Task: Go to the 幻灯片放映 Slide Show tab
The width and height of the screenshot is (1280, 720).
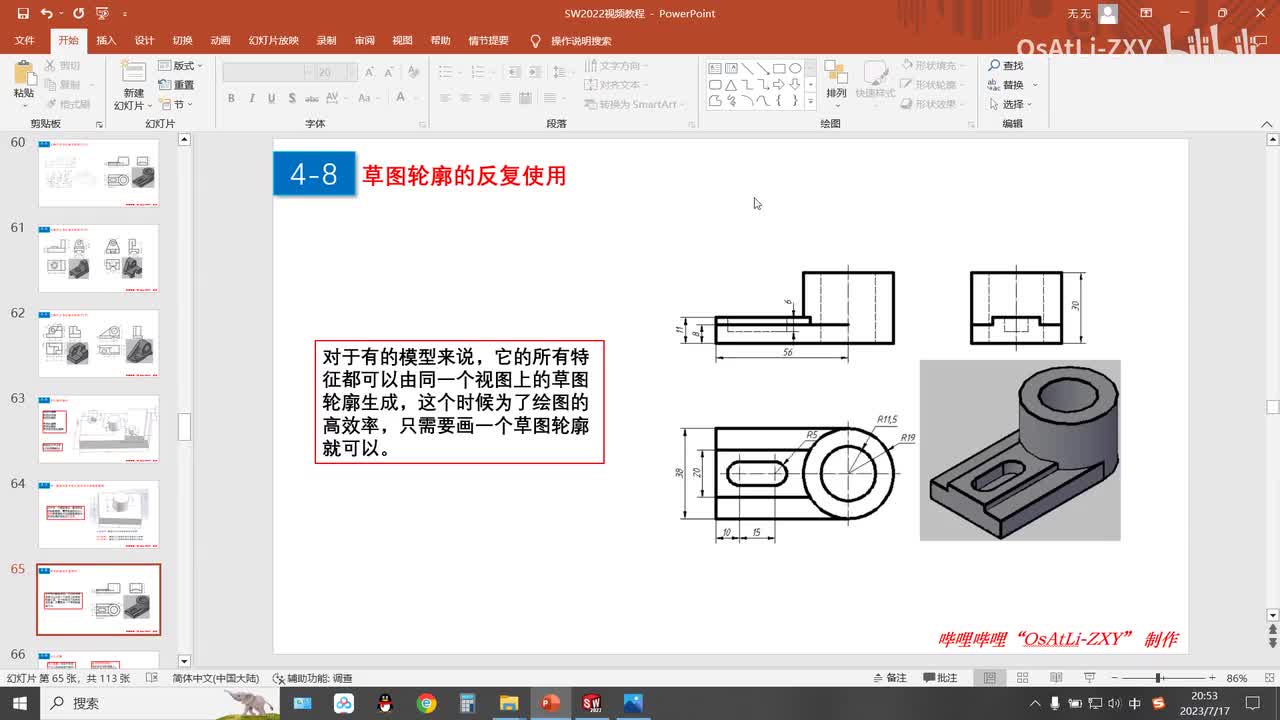Action: [273, 41]
